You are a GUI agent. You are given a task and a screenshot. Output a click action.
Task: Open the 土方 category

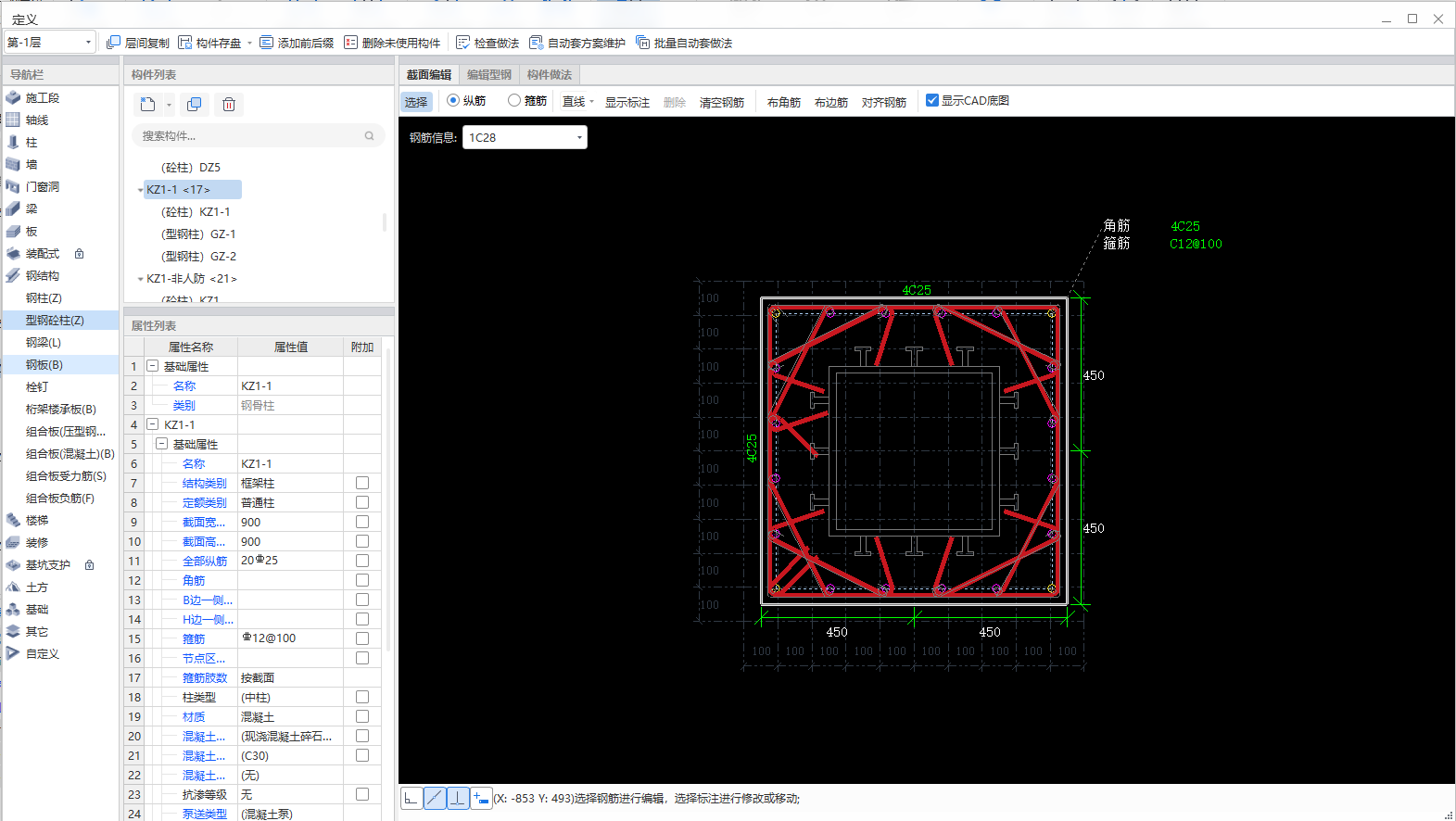point(37,587)
